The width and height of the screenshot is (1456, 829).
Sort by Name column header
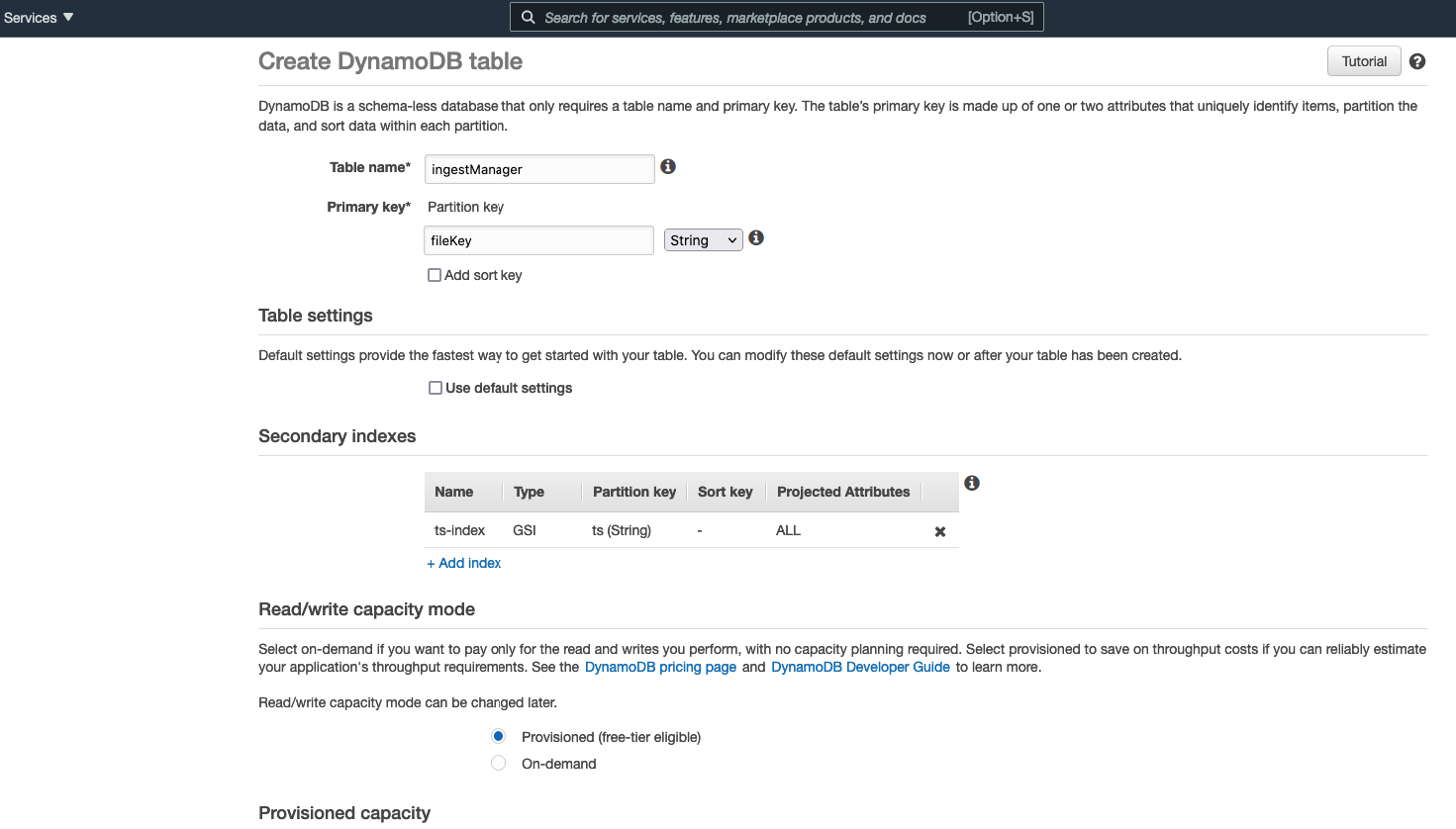tap(454, 492)
